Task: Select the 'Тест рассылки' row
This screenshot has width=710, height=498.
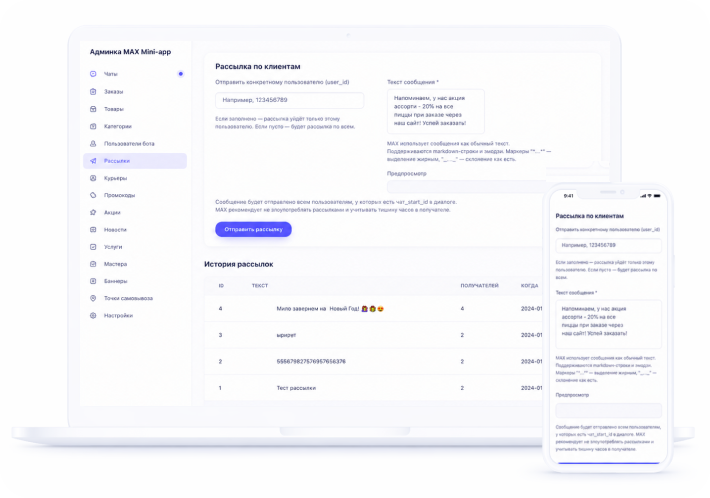Action: (374, 388)
